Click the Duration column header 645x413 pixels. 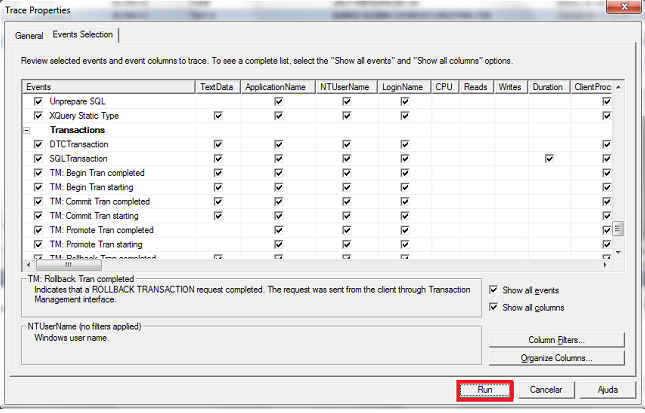point(549,87)
